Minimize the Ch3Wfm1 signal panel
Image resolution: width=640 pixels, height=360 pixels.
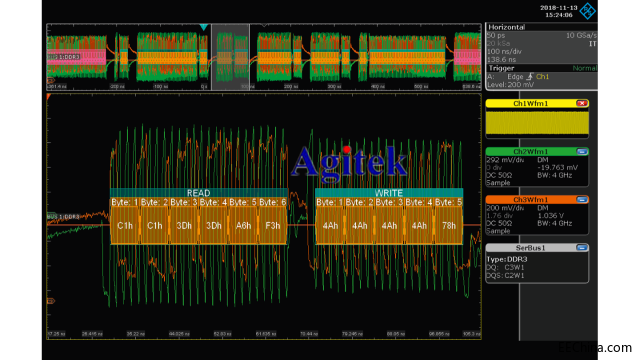tap(582, 200)
